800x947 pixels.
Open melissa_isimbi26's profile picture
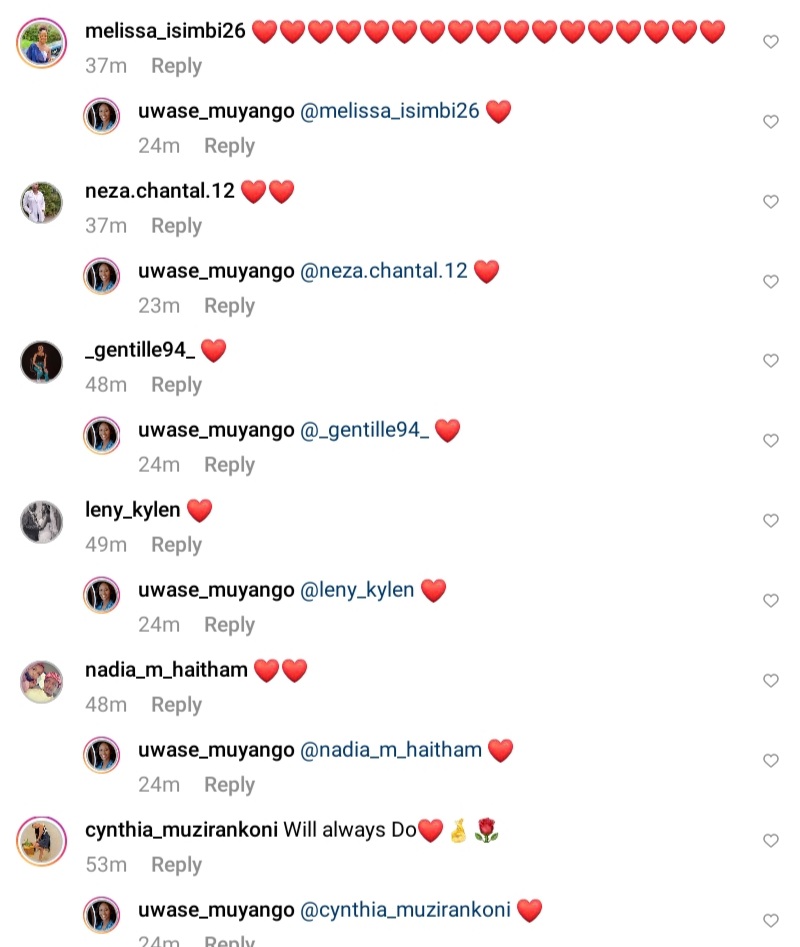(41, 42)
